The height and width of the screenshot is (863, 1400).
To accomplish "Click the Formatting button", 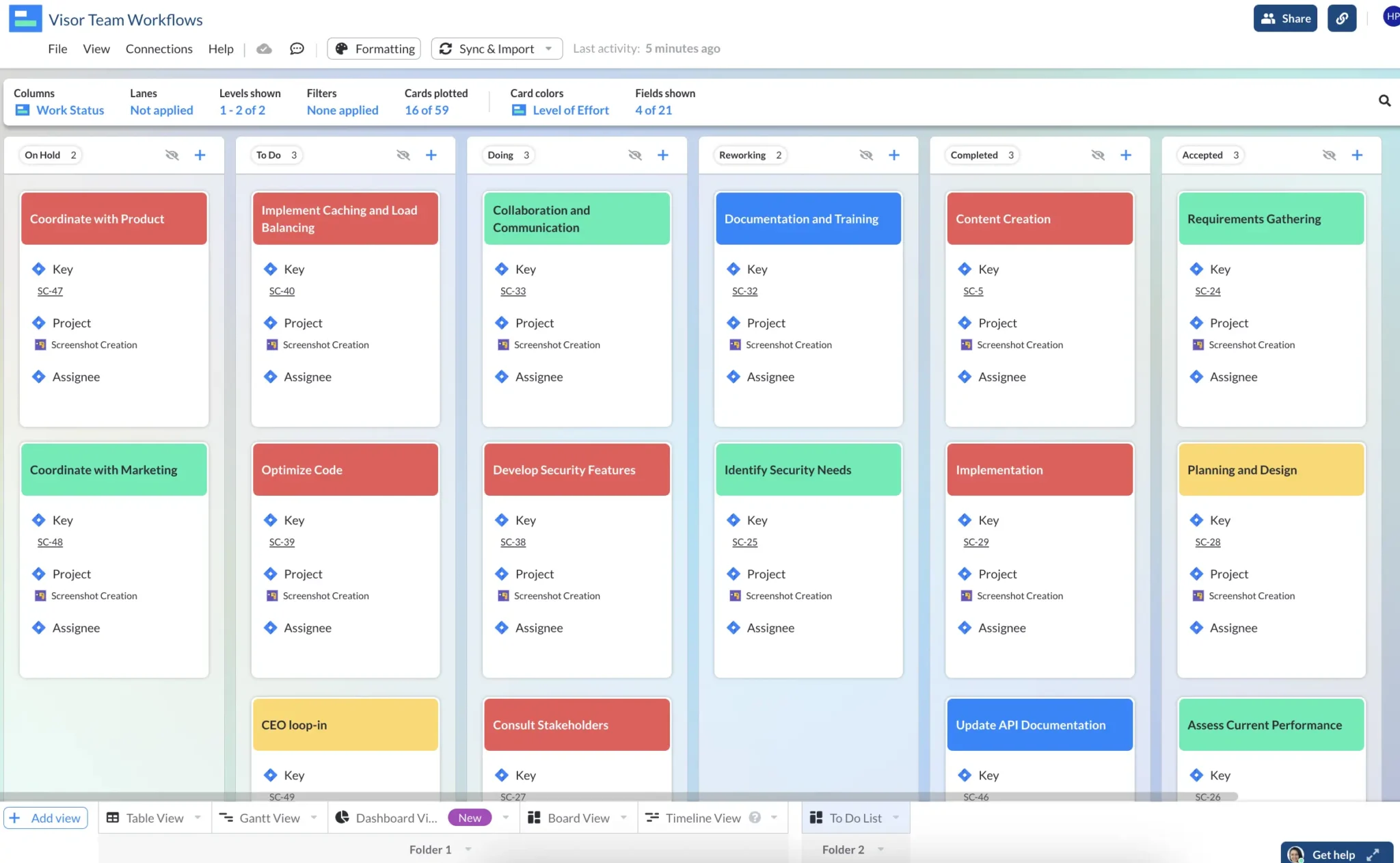I will coord(374,49).
